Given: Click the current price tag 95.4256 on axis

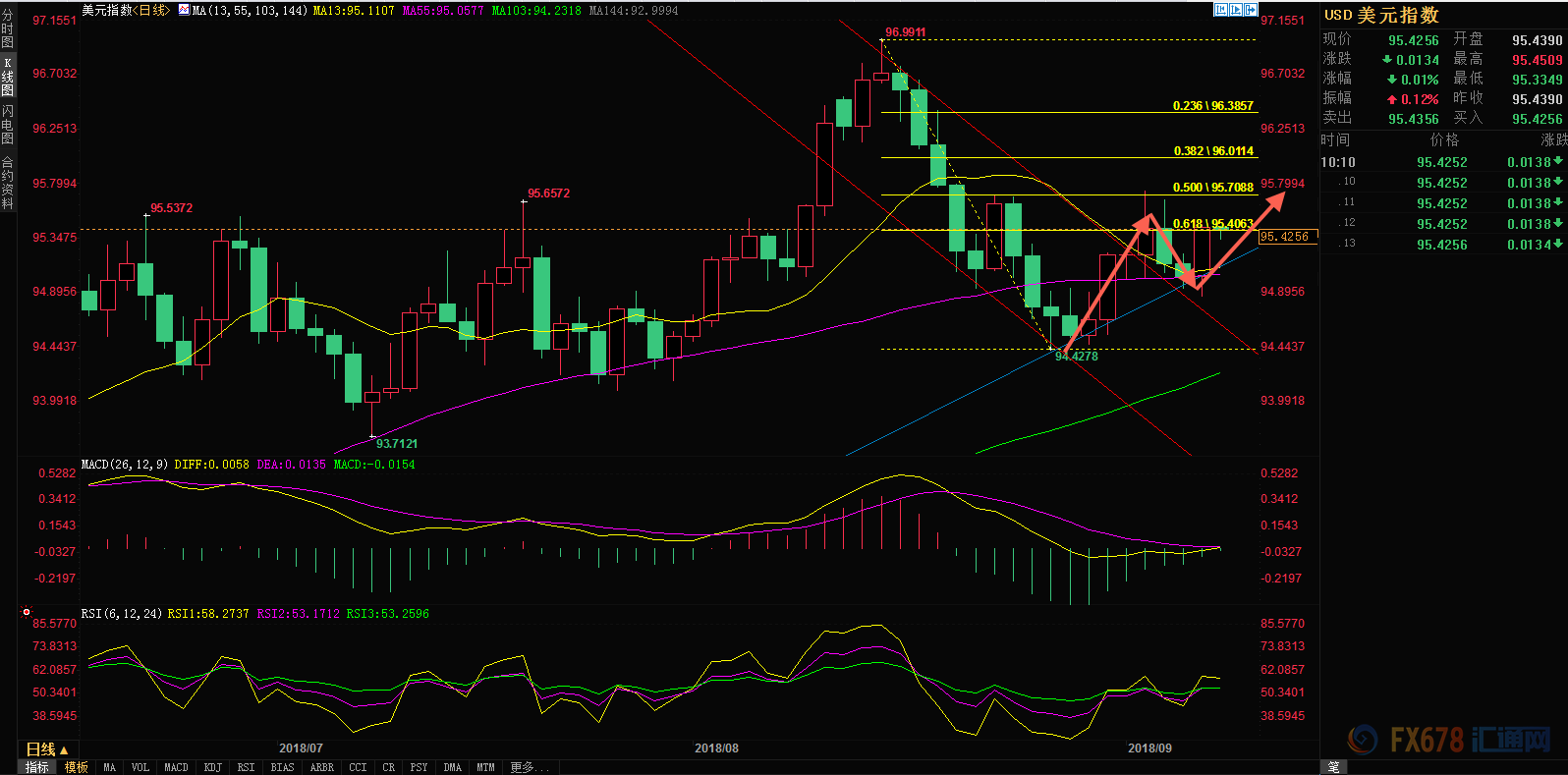Looking at the screenshot, I should click(1287, 237).
